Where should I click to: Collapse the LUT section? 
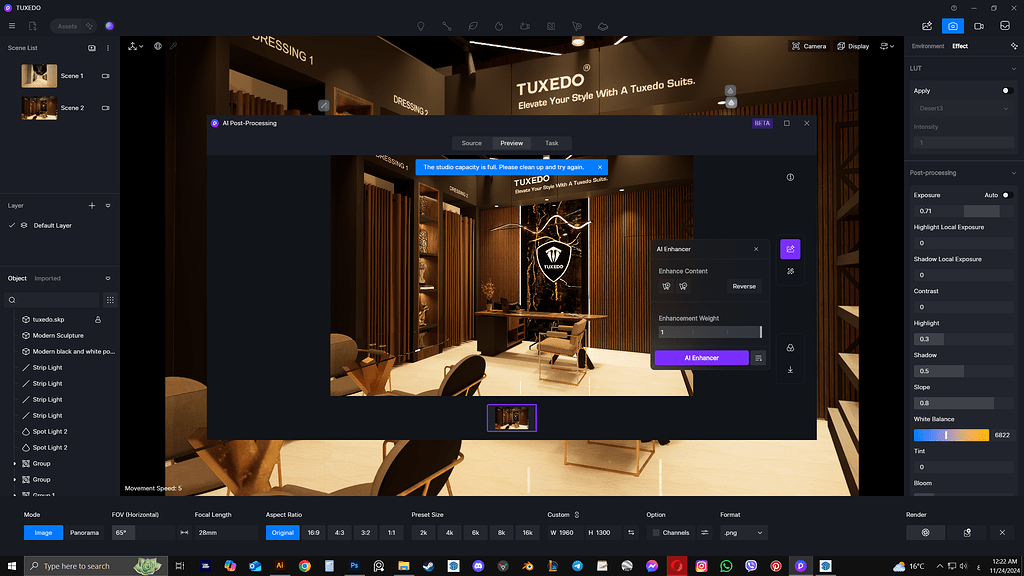click(x=1014, y=69)
